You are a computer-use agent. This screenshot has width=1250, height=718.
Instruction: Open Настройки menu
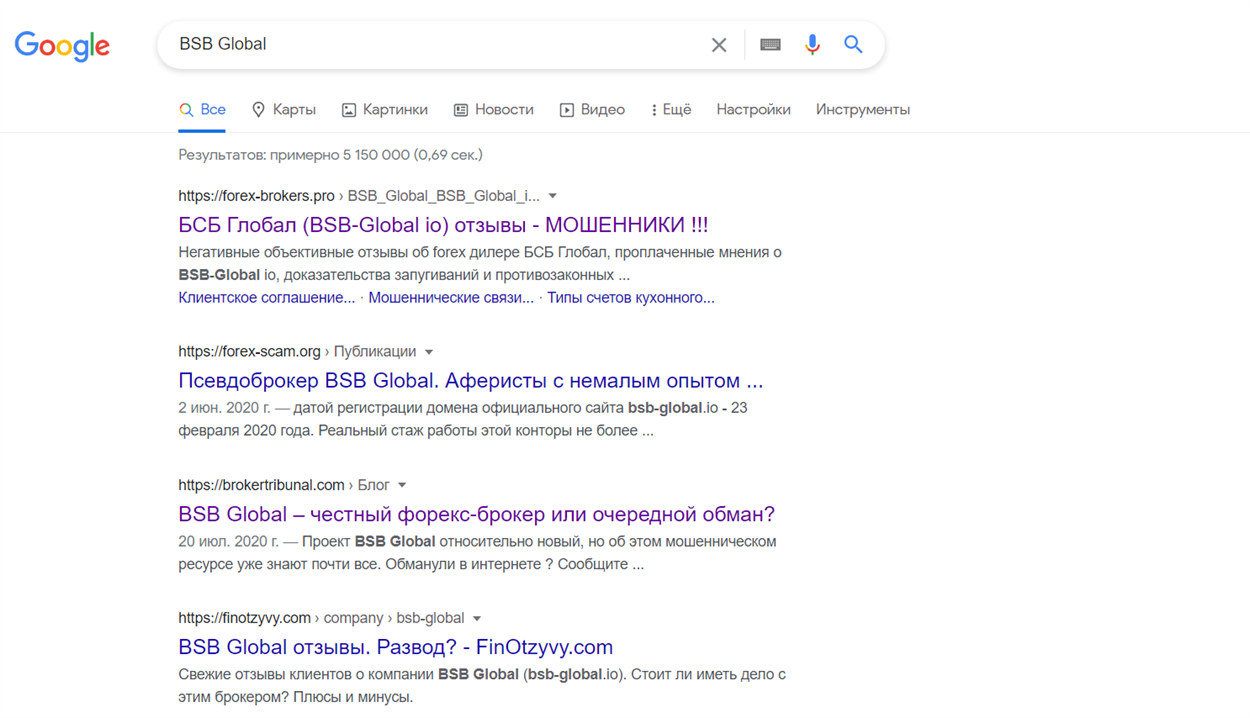pos(753,110)
